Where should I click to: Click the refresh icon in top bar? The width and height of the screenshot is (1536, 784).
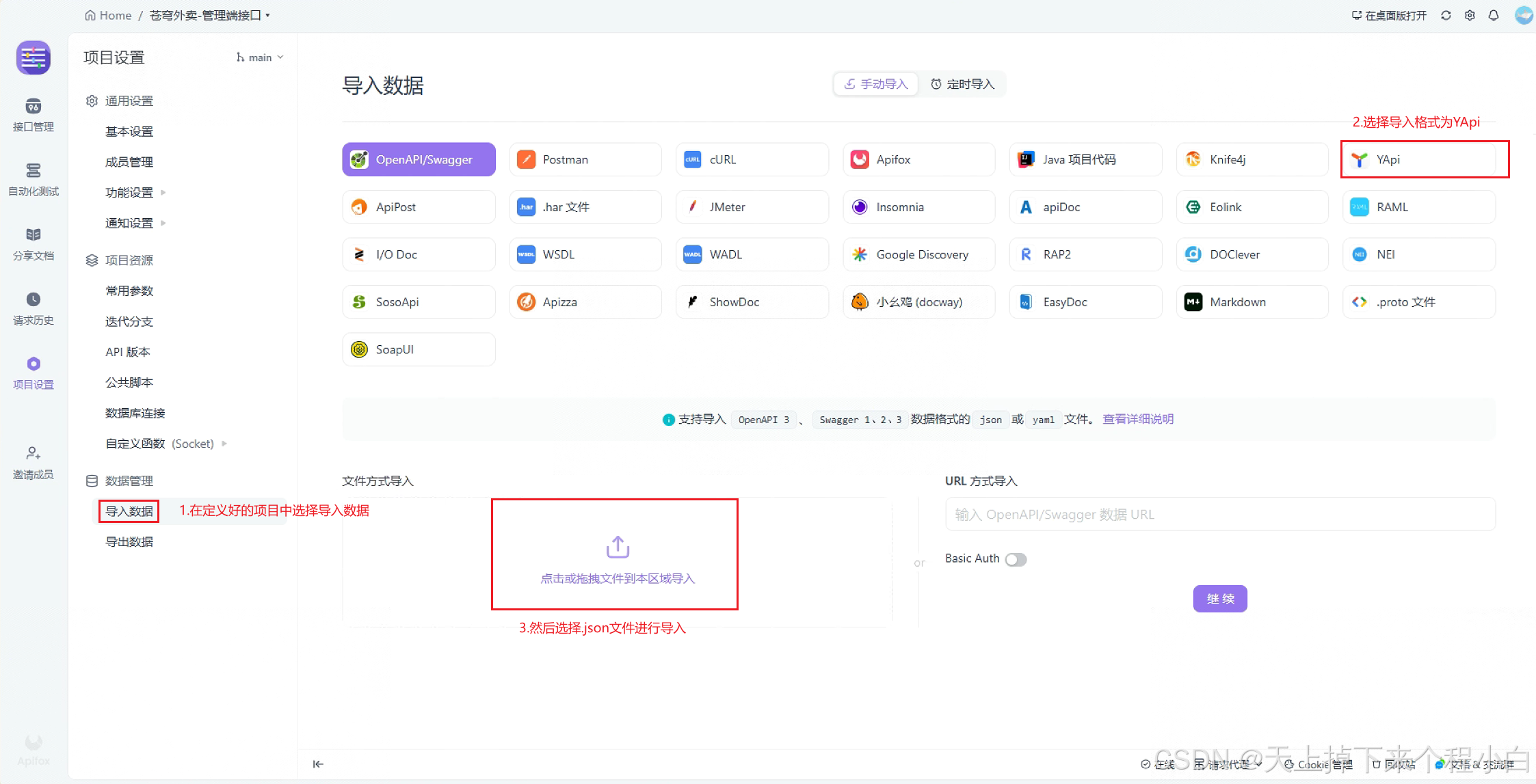1446,15
